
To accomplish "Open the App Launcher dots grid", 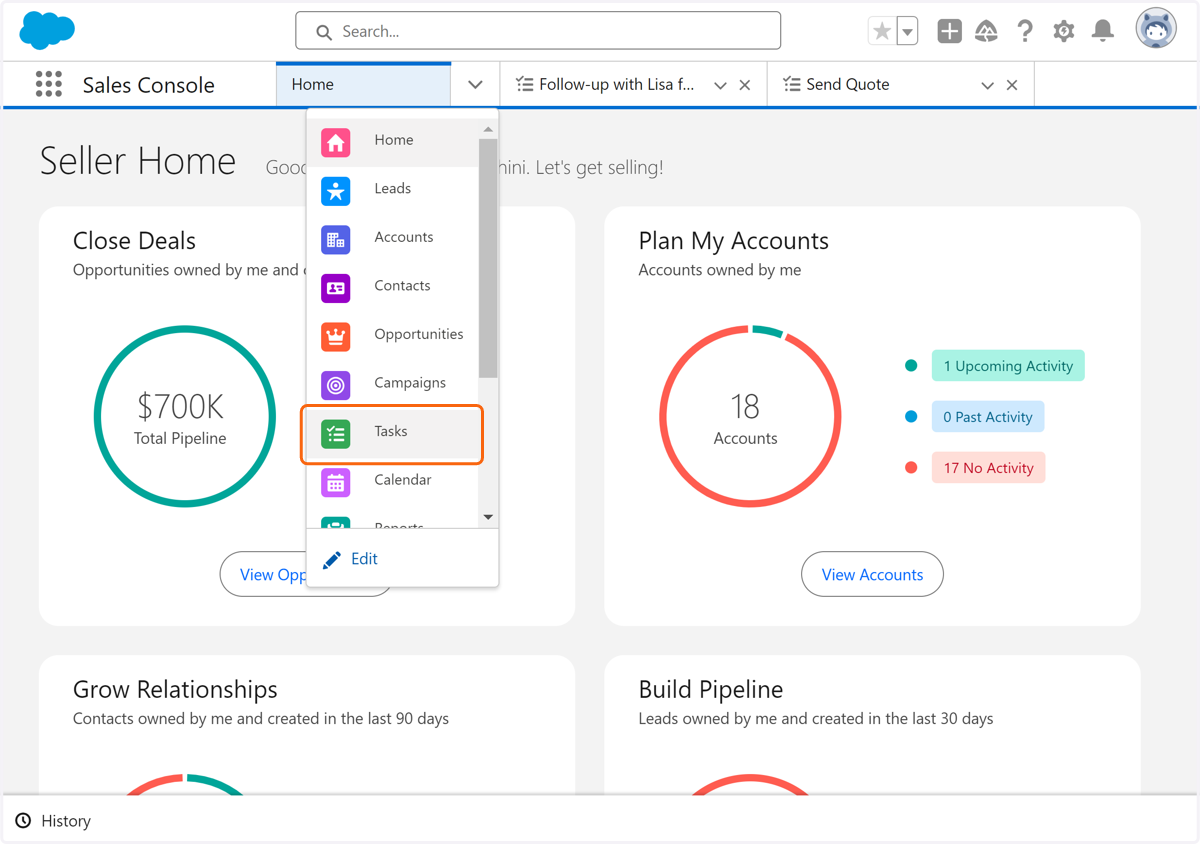I will click(48, 84).
